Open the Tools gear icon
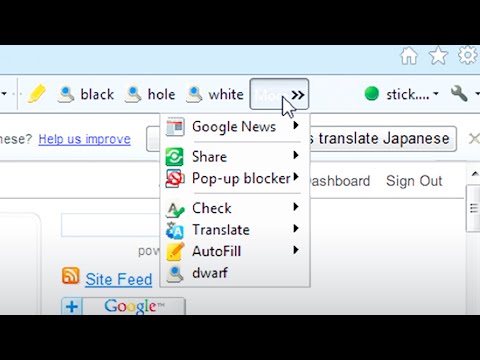Screen dimensions: 480x360 [468, 55]
